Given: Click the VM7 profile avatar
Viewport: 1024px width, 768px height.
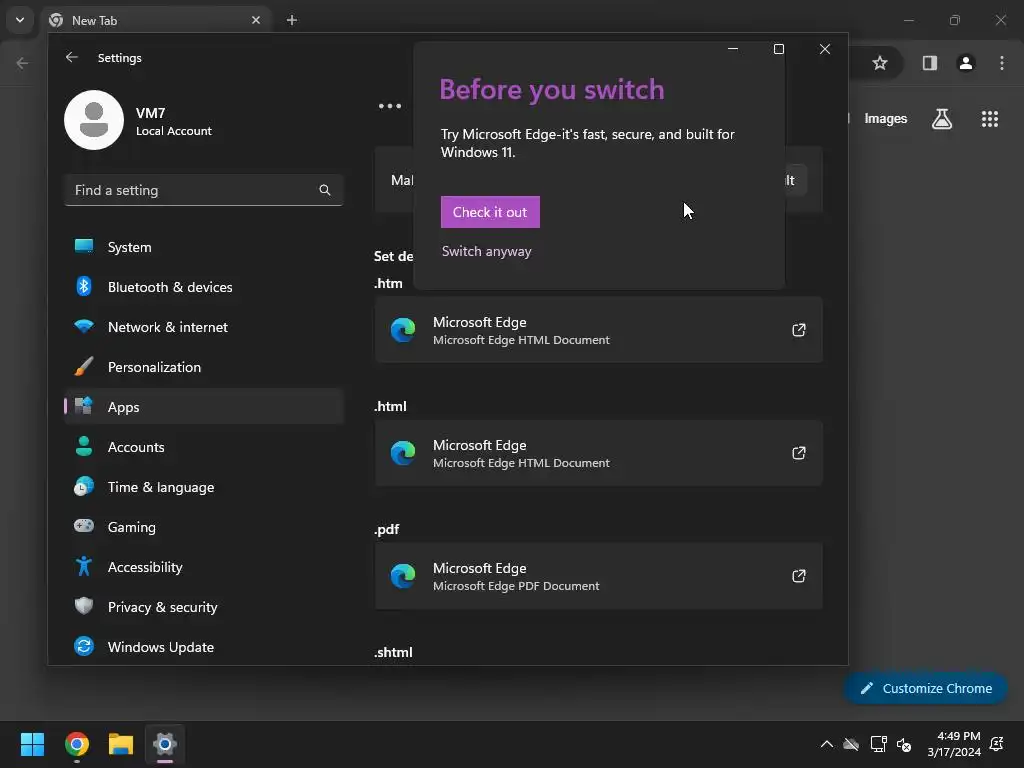Looking at the screenshot, I should [94, 120].
